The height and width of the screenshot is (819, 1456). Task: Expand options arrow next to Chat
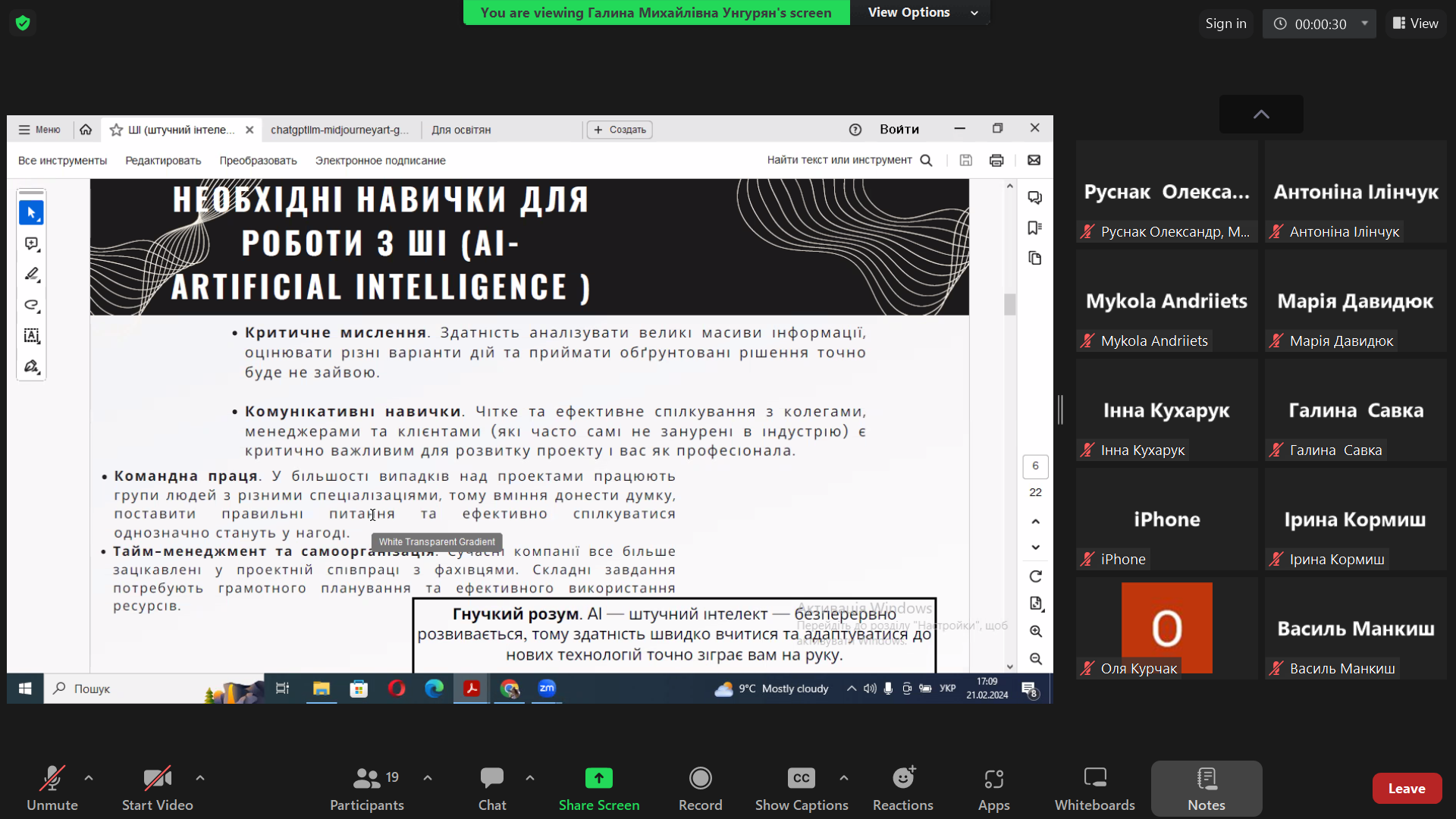(x=530, y=778)
